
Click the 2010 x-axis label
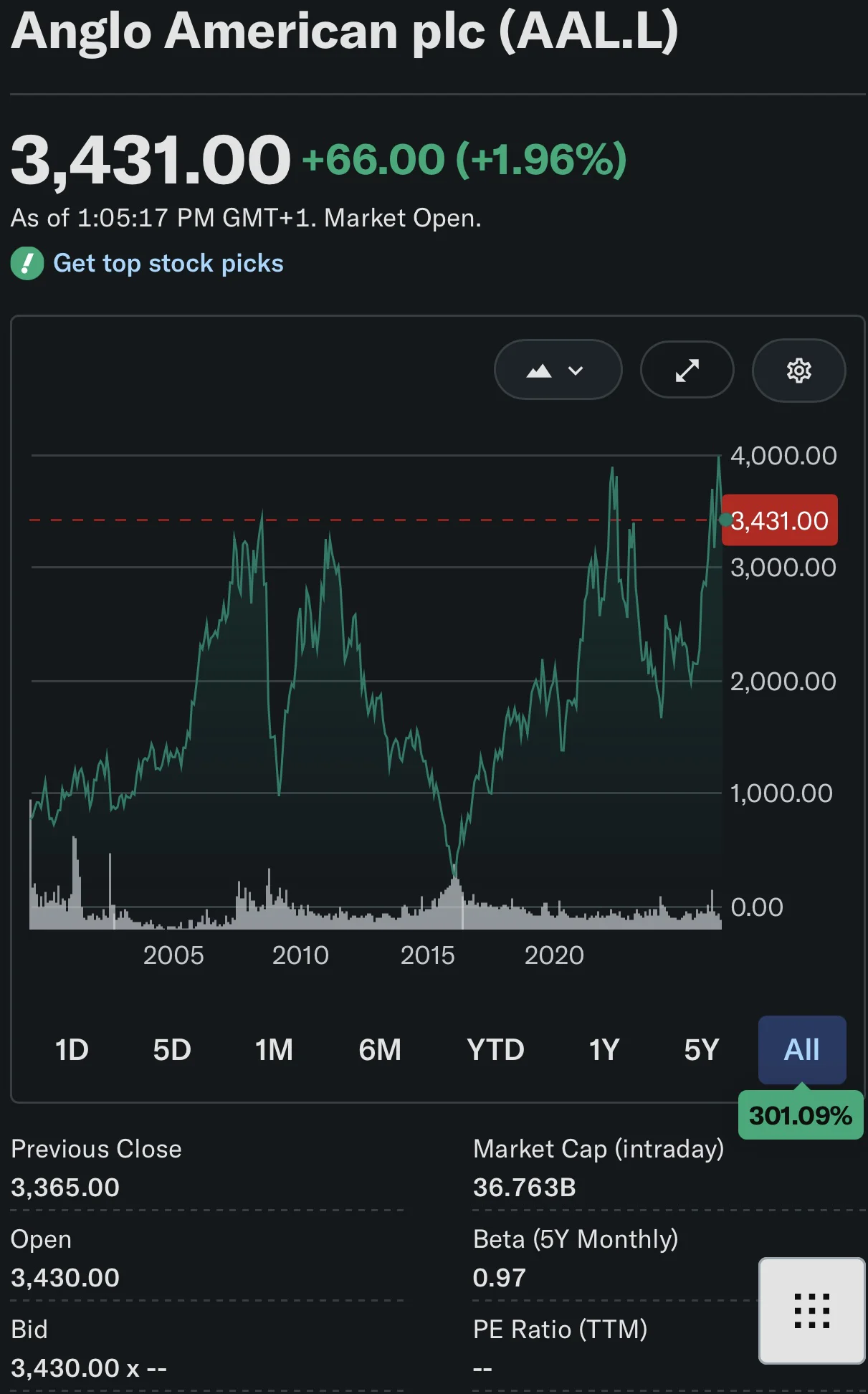click(300, 955)
